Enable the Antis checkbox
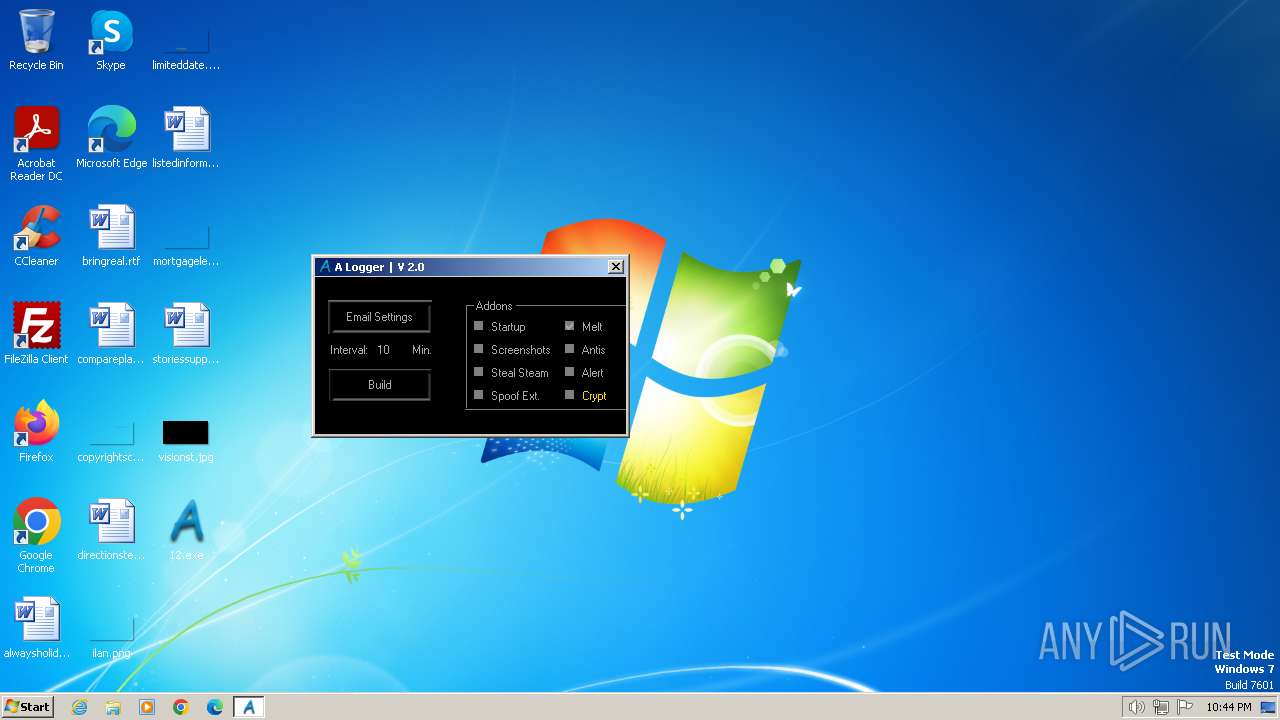Screen dimensions: 1280x720 click(x=569, y=349)
